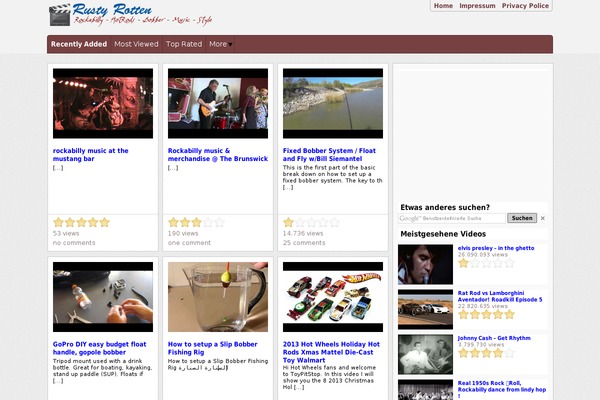Open the GoPro DIY float thumbnail
This screenshot has height=400, width=600.
coord(103,297)
